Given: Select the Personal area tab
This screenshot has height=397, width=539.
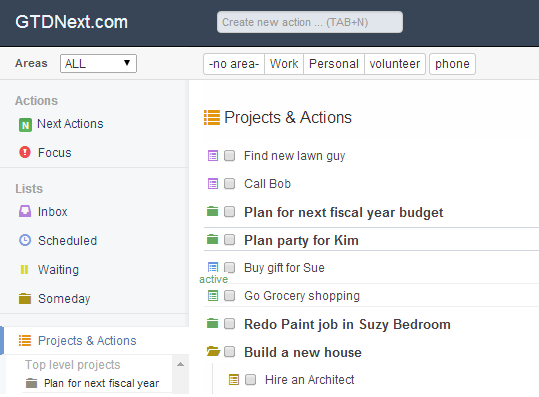Looking at the screenshot, I should tap(334, 64).
